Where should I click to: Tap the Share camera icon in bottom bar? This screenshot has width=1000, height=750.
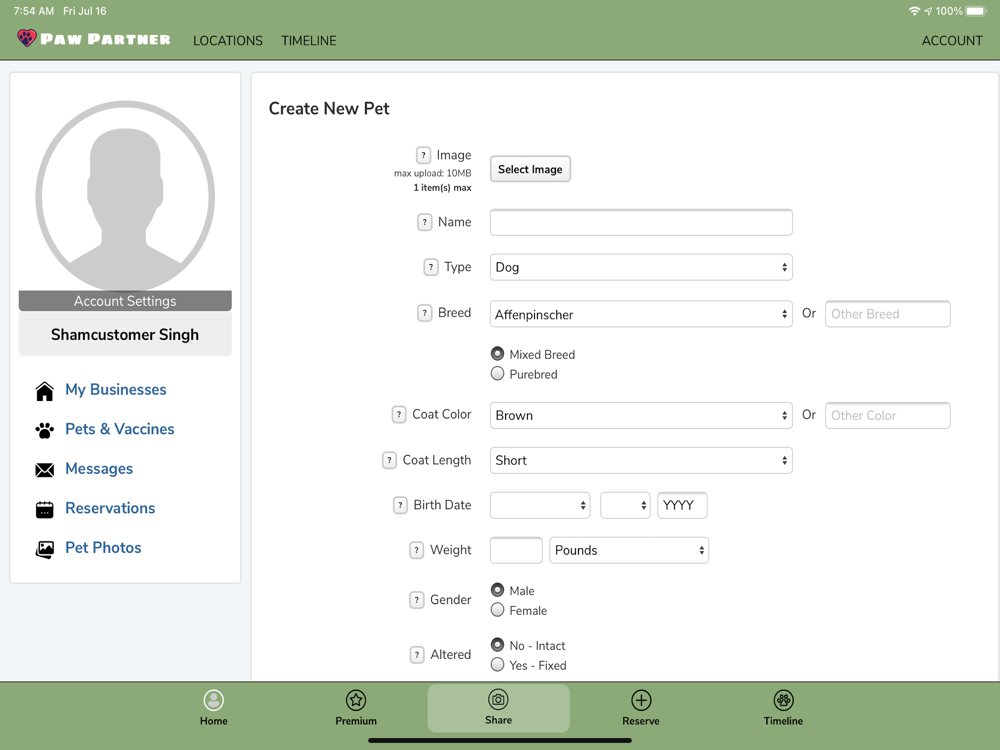[498, 700]
